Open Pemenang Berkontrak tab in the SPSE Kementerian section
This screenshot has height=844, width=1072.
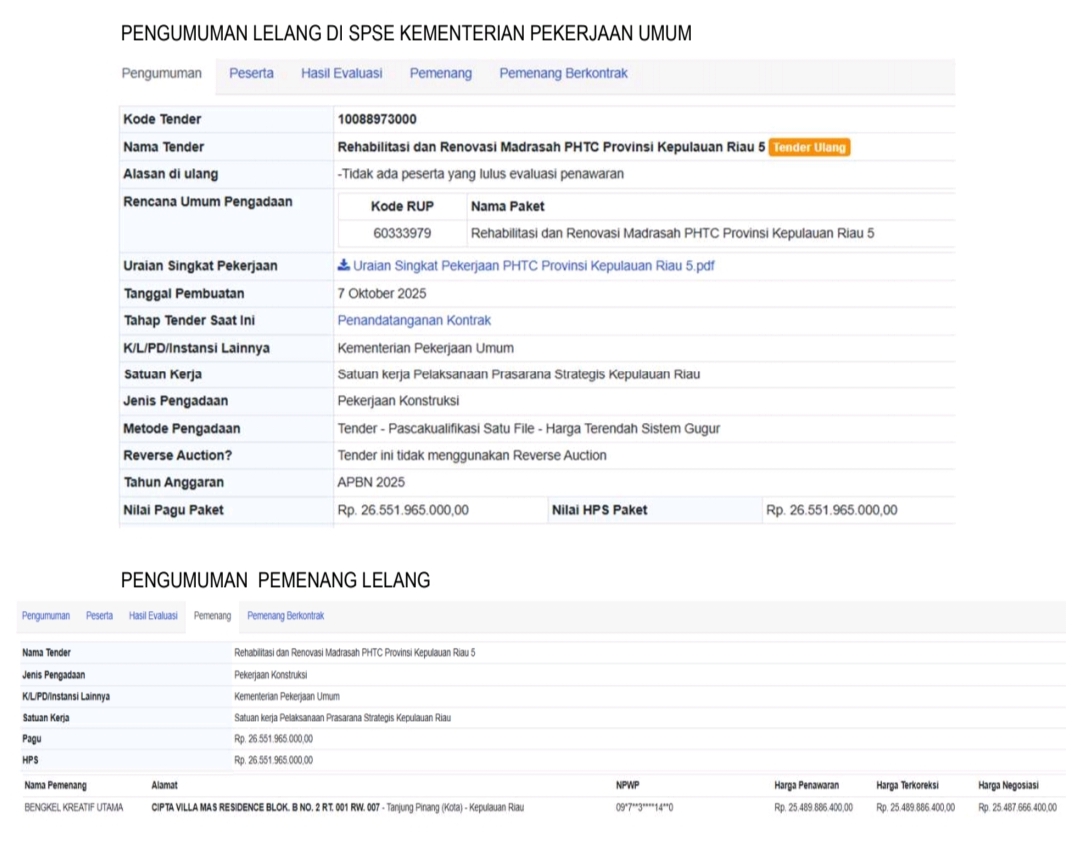(x=563, y=73)
